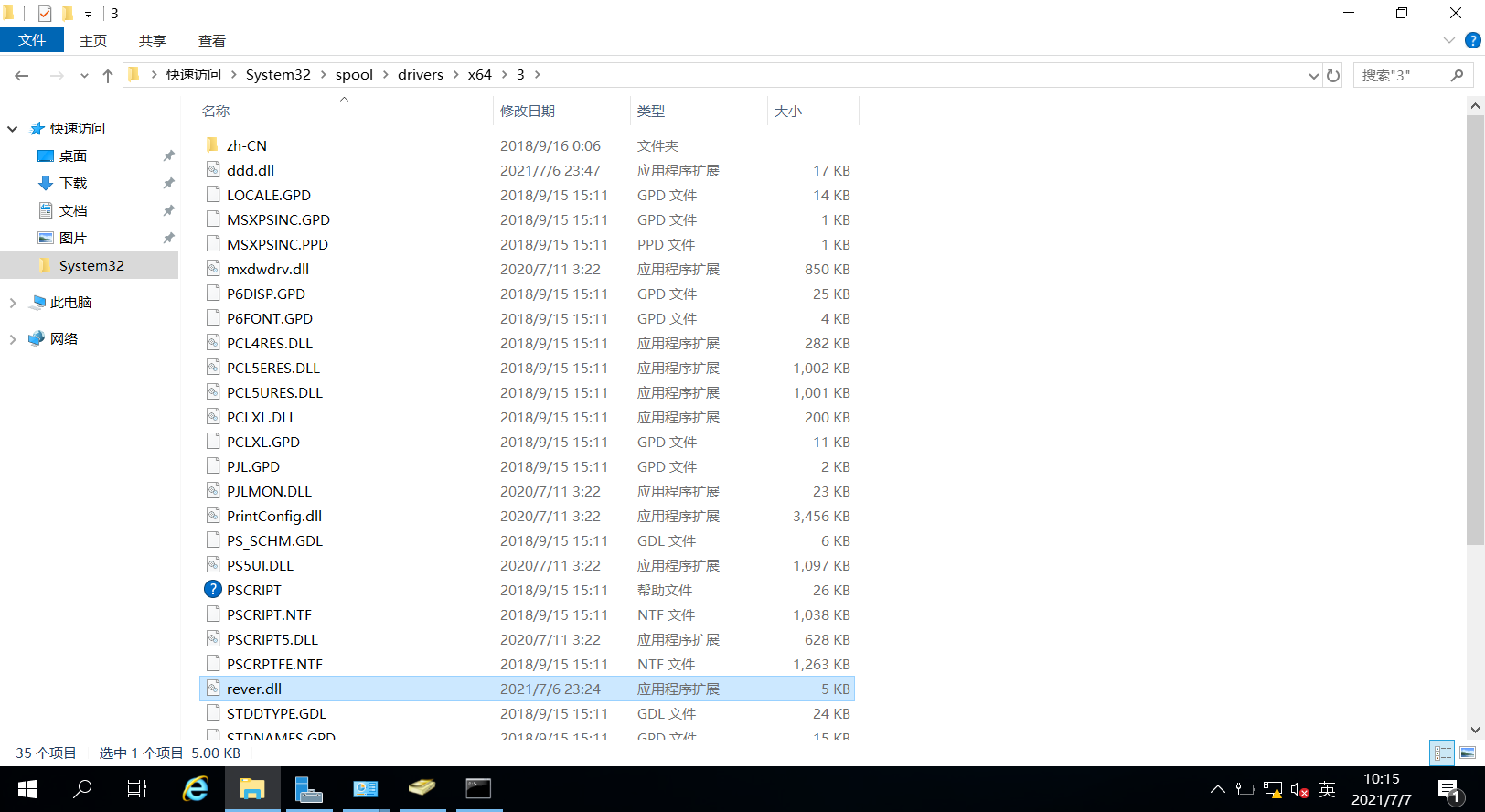
Task: Select 下载 in the navigation pane
Action: [x=73, y=184]
